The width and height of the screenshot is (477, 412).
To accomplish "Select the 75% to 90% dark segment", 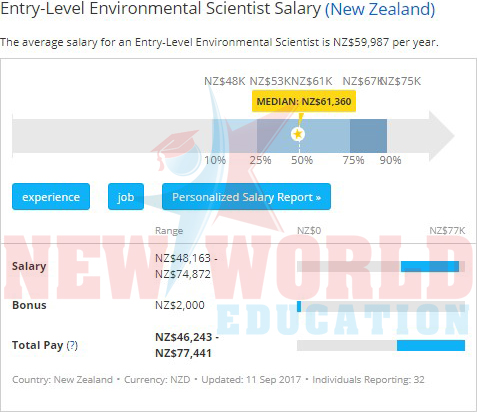I will 368,136.
